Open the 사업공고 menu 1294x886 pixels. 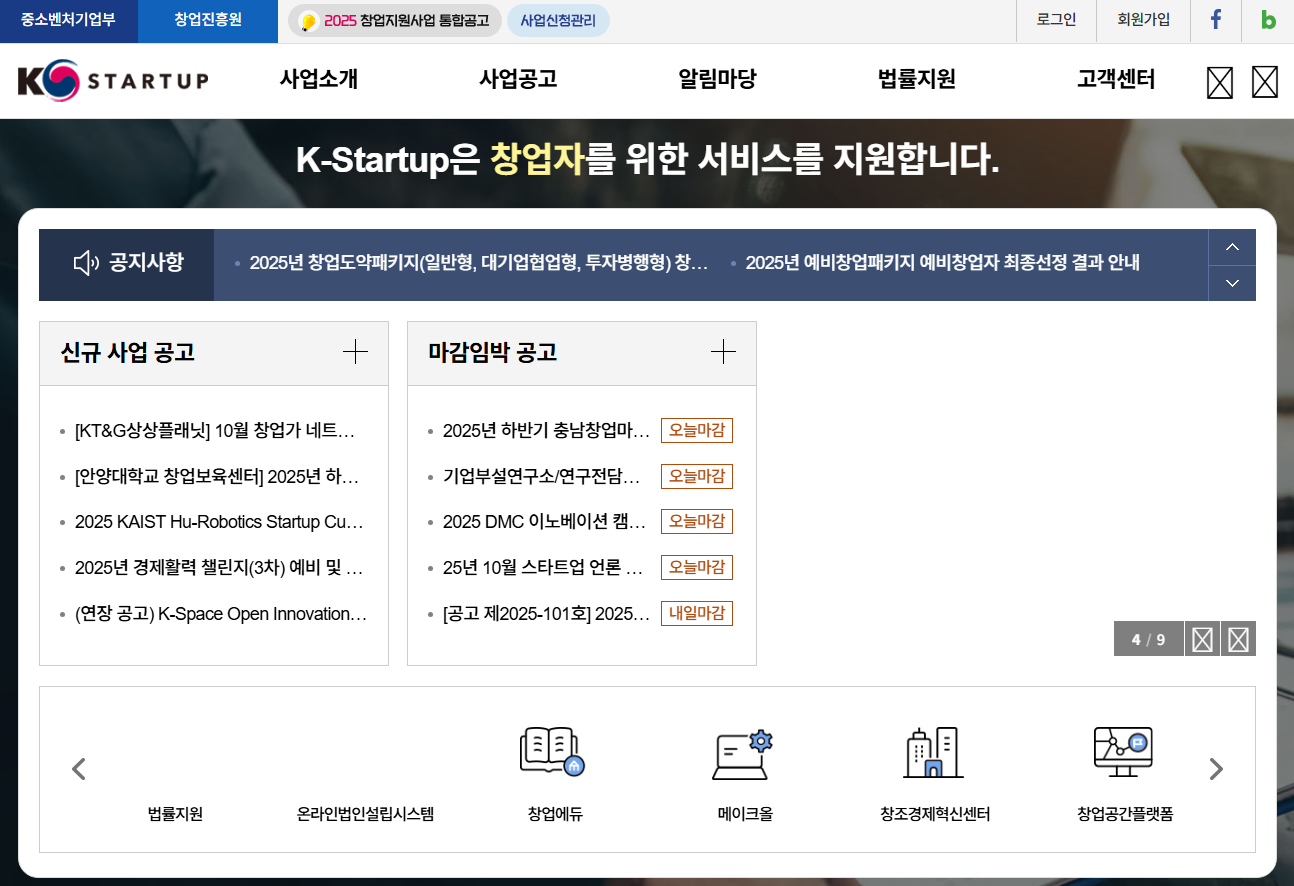pyautogui.click(x=516, y=80)
